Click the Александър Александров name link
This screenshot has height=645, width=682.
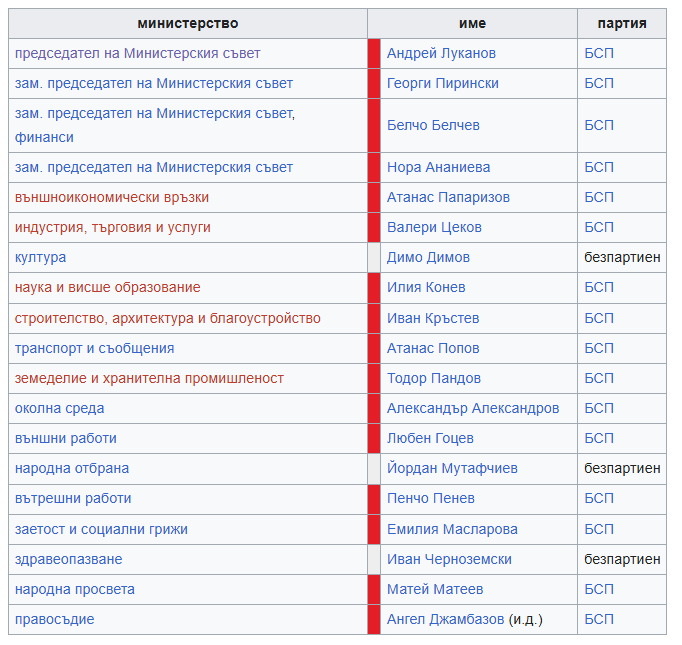pos(473,408)
